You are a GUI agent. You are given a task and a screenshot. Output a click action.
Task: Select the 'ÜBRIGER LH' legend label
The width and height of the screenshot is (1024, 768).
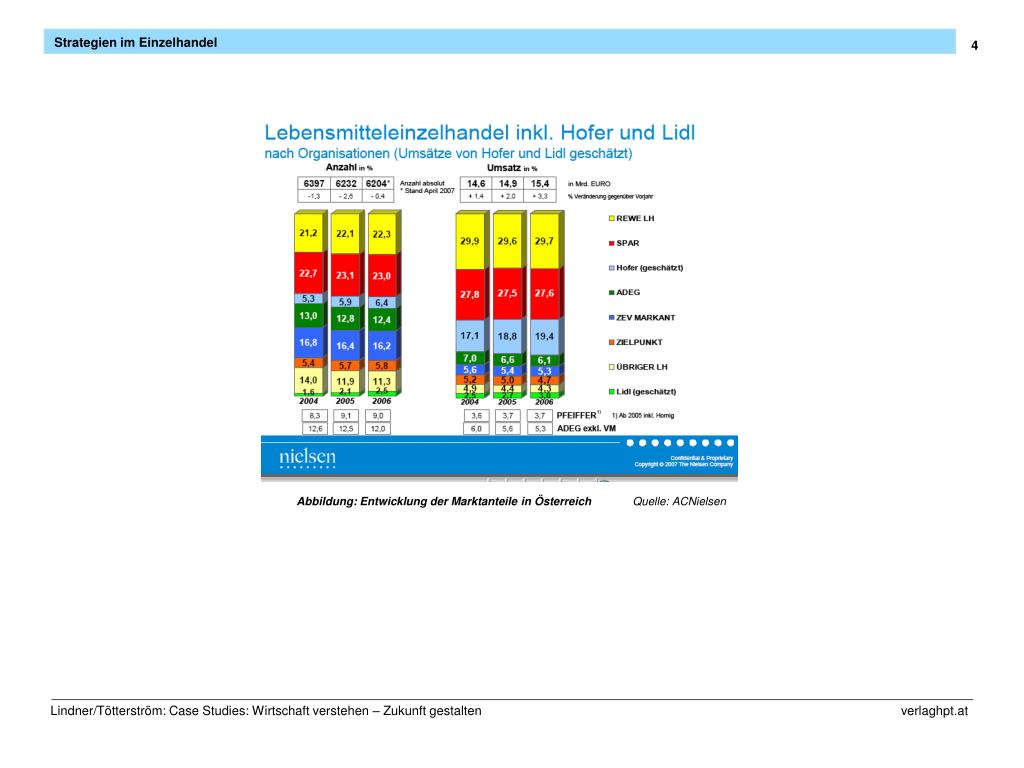[x=642, y=367]
